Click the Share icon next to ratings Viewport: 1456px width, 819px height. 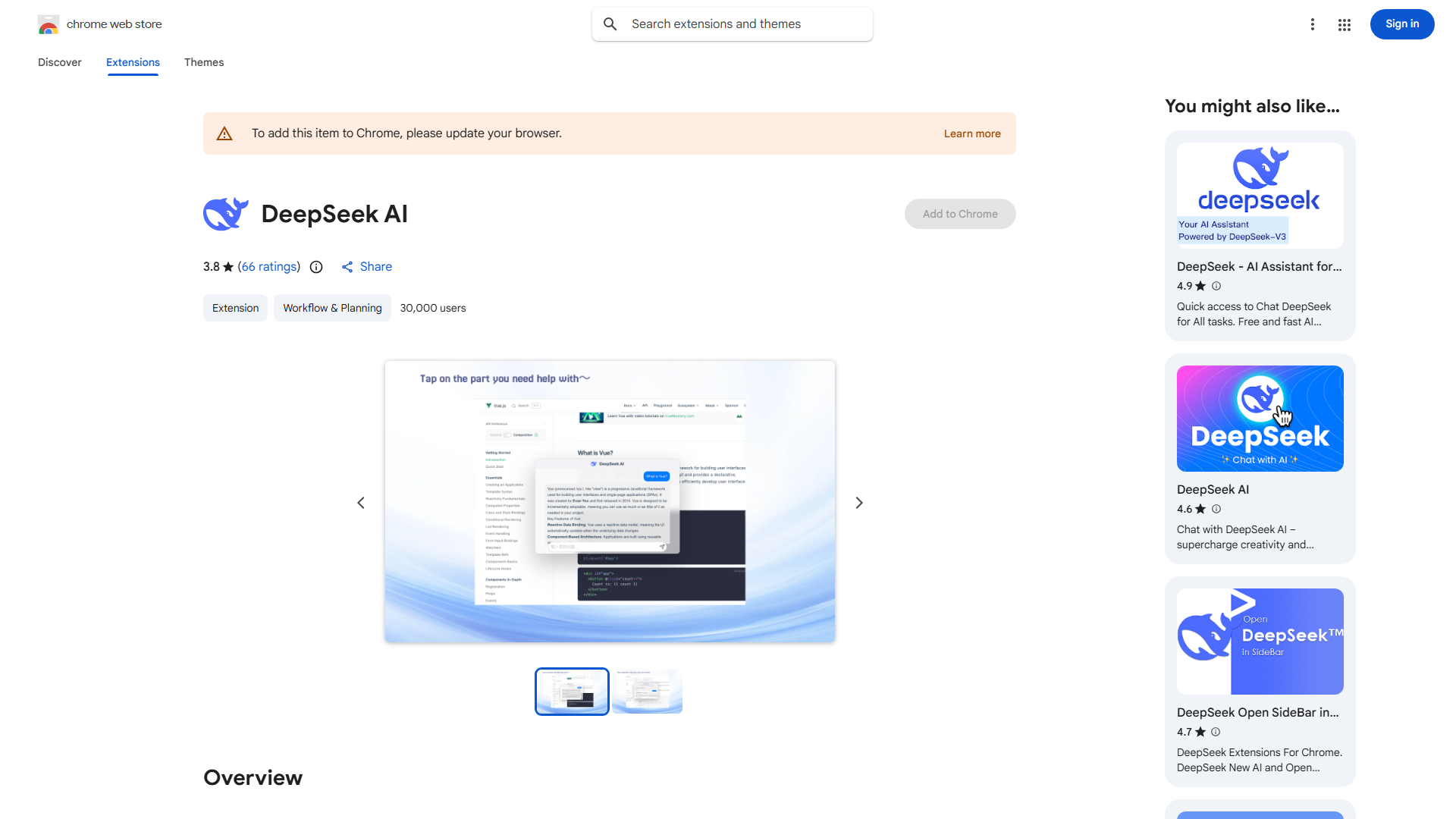click(347, 267)
